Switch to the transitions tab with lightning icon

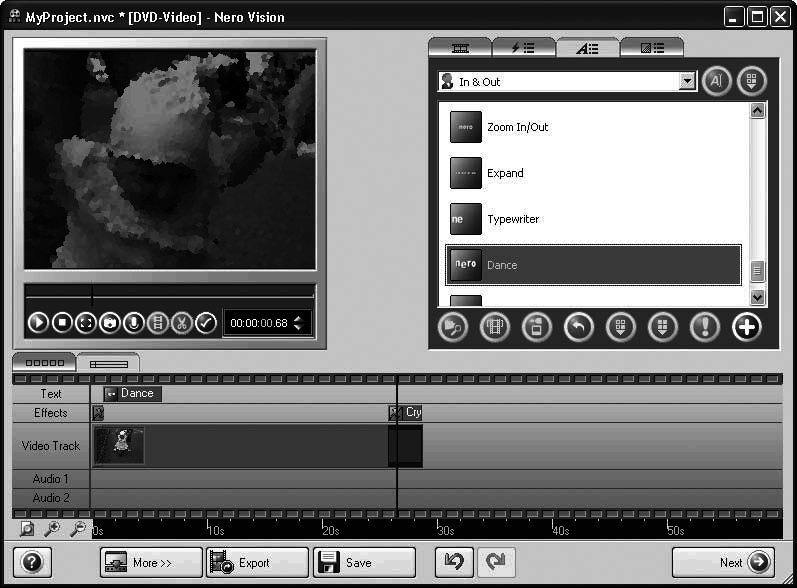[523, 48]
